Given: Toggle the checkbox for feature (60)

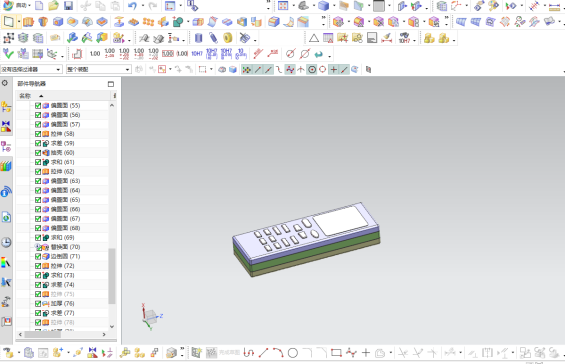Looking at the screenshot, I should click(x=37, y=152).
